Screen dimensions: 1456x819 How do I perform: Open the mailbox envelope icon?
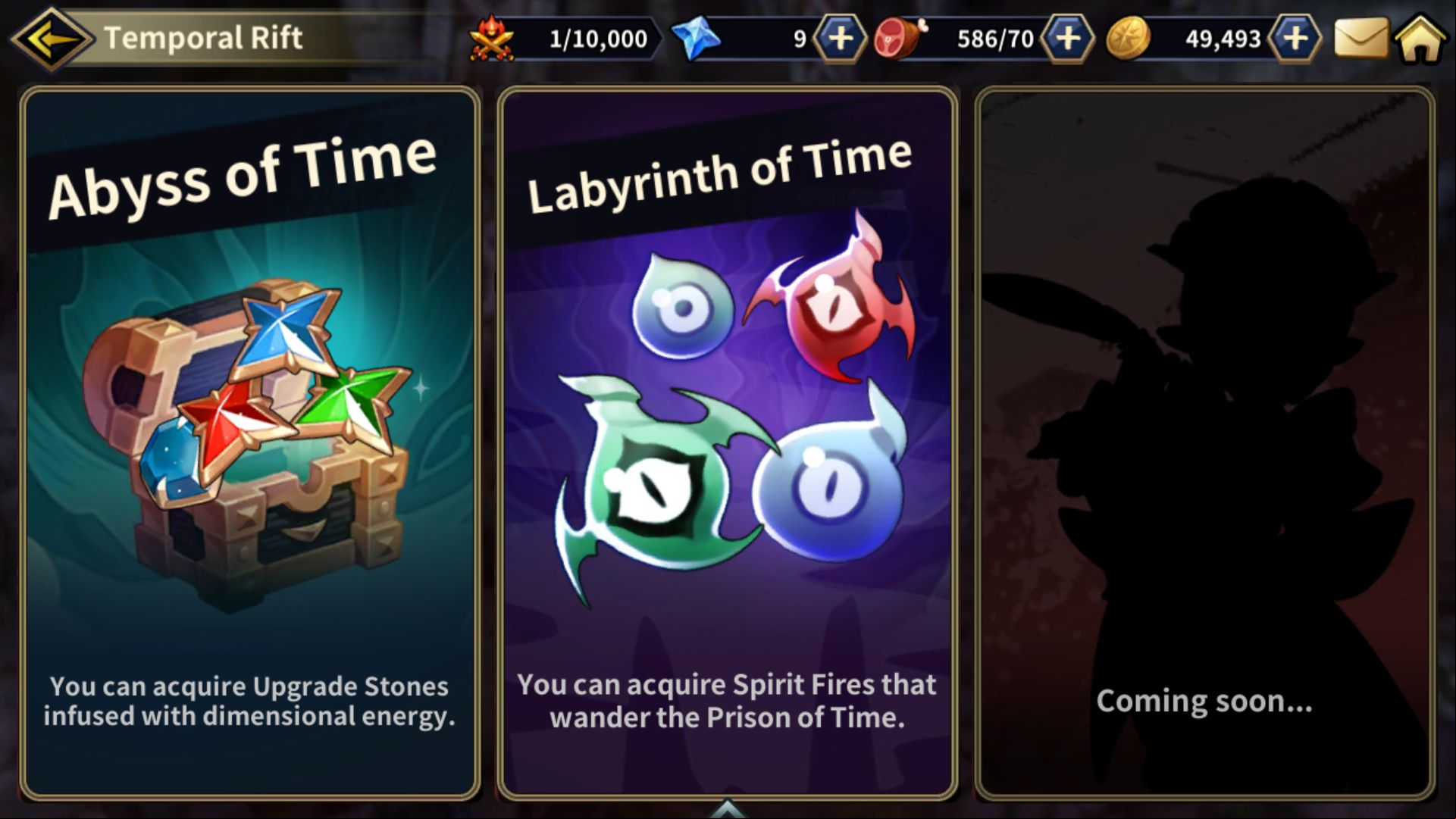click(1360, 38)
